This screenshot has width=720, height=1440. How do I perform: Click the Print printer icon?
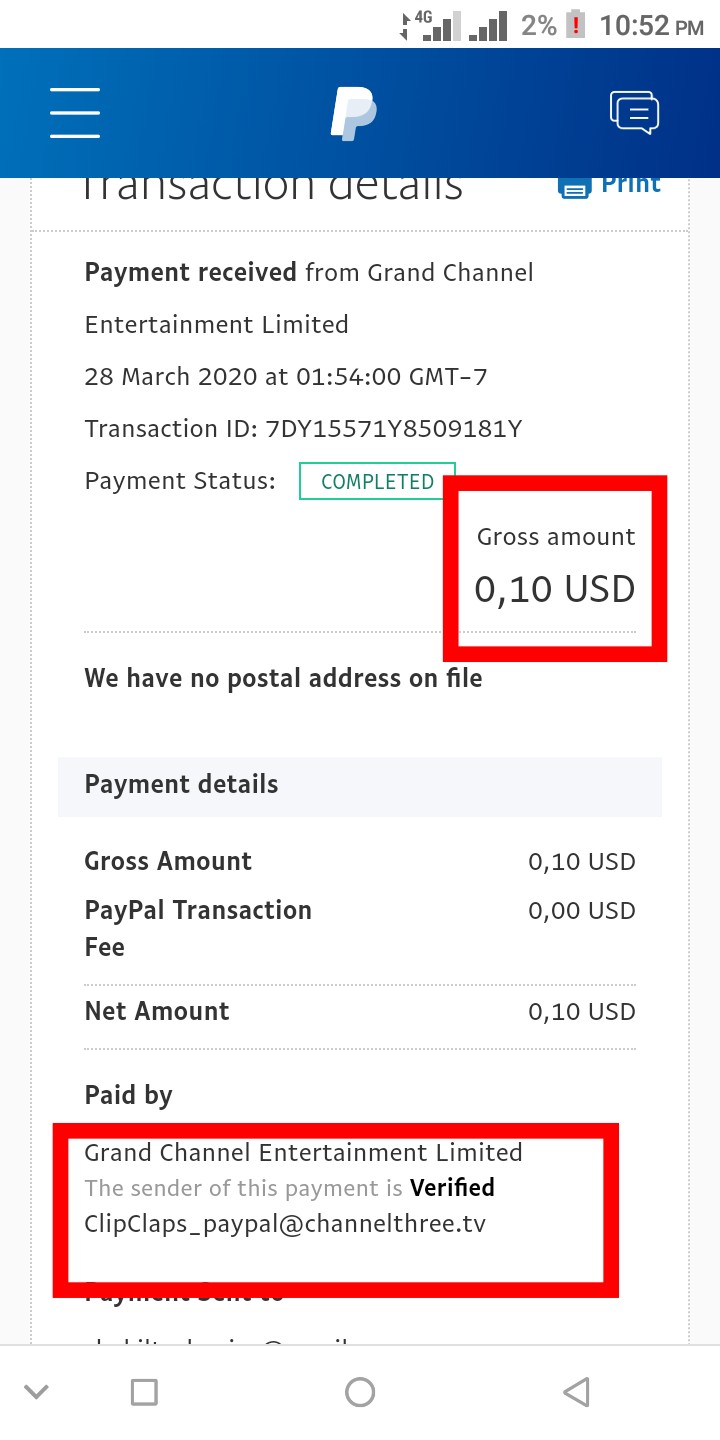coord(574,188)
